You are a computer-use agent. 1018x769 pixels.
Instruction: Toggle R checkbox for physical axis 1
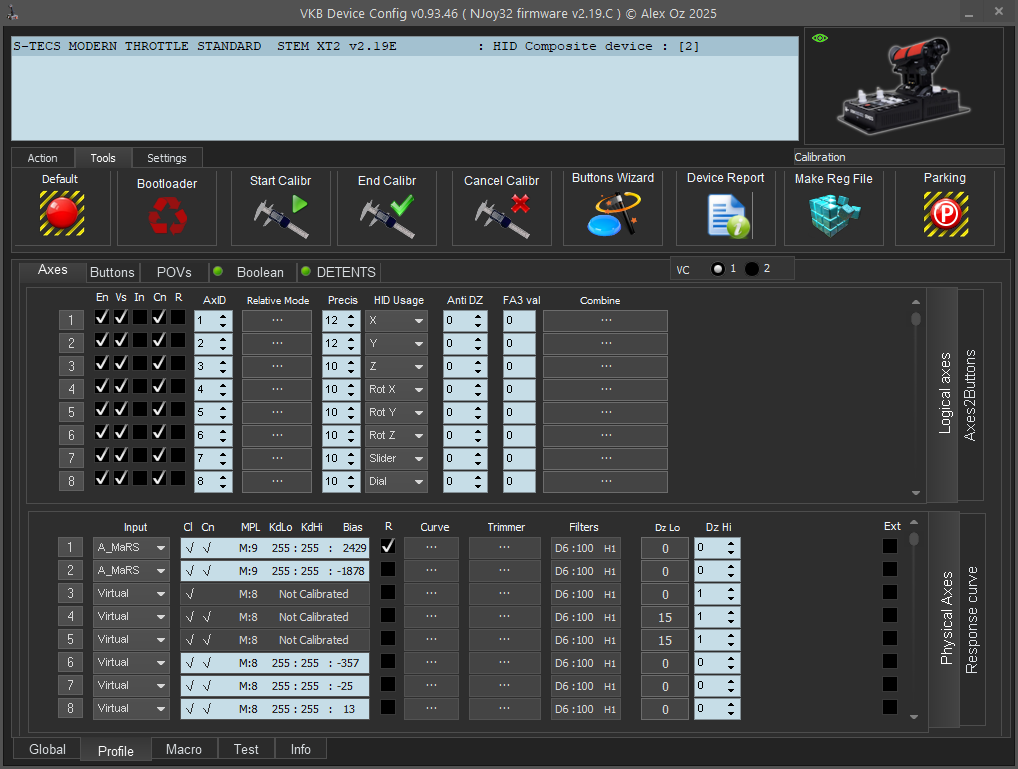point(388,546)
